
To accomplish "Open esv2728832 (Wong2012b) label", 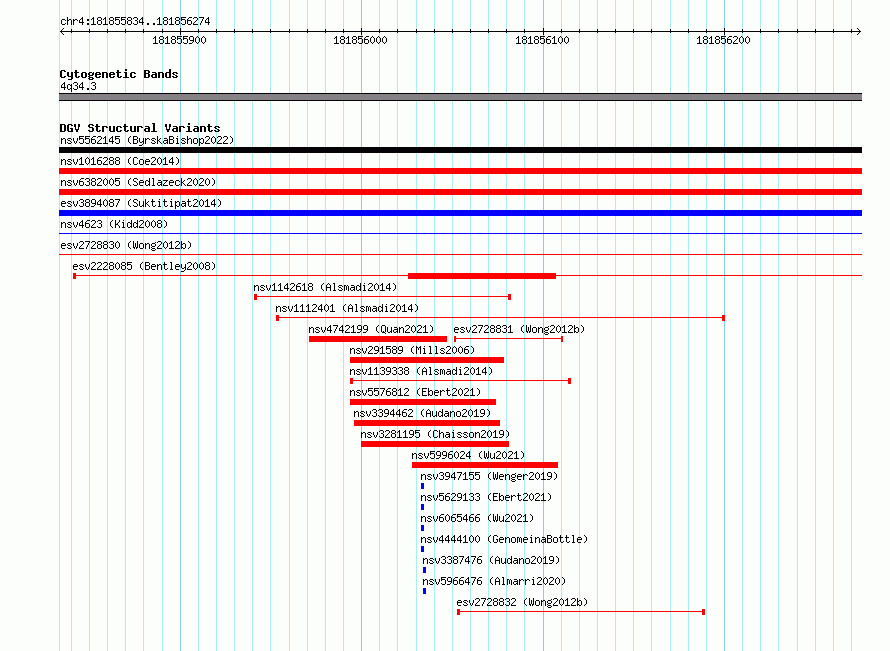I will click(x=522, y=602).
